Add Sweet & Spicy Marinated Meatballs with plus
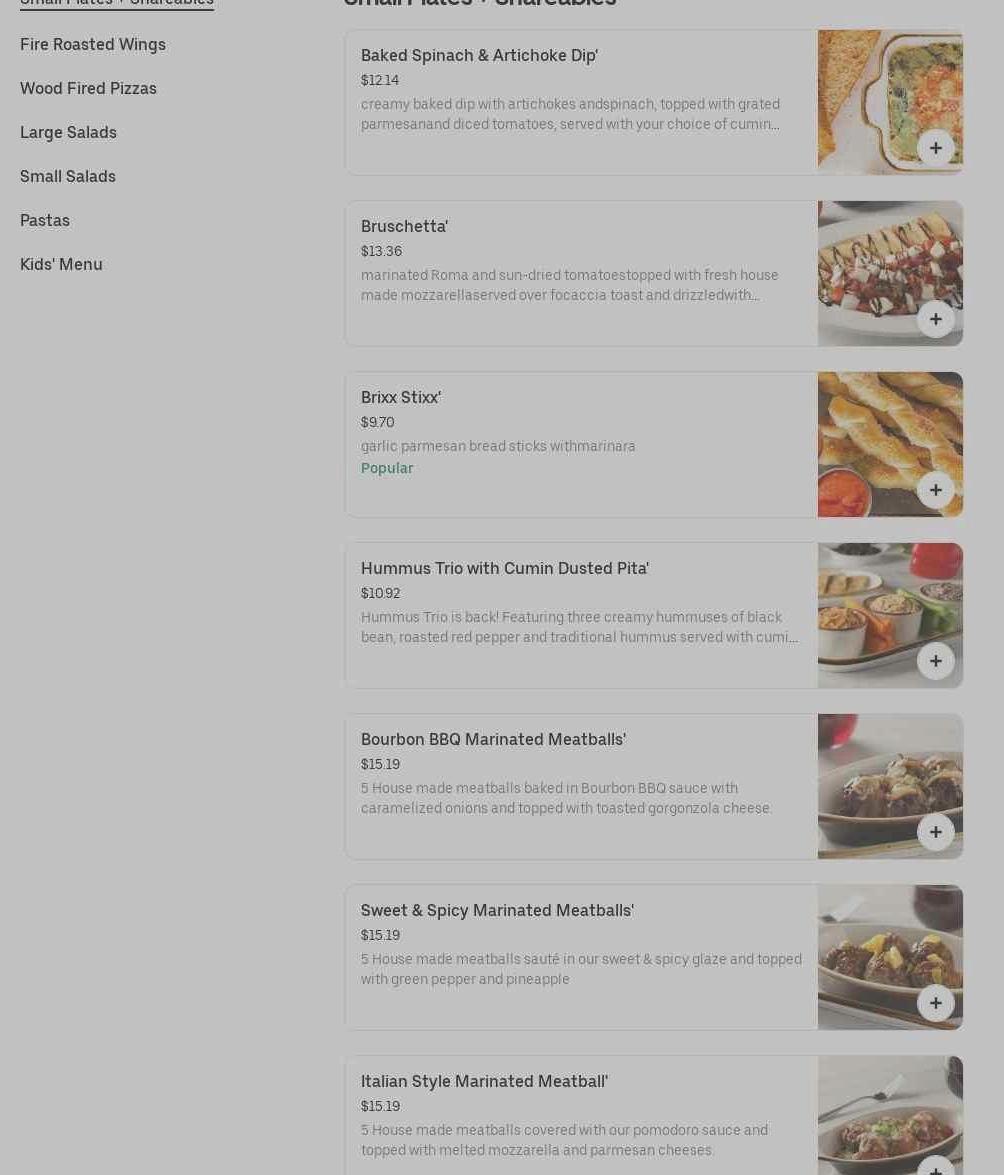1004x1175 pixels. [x=935, y=1003]
